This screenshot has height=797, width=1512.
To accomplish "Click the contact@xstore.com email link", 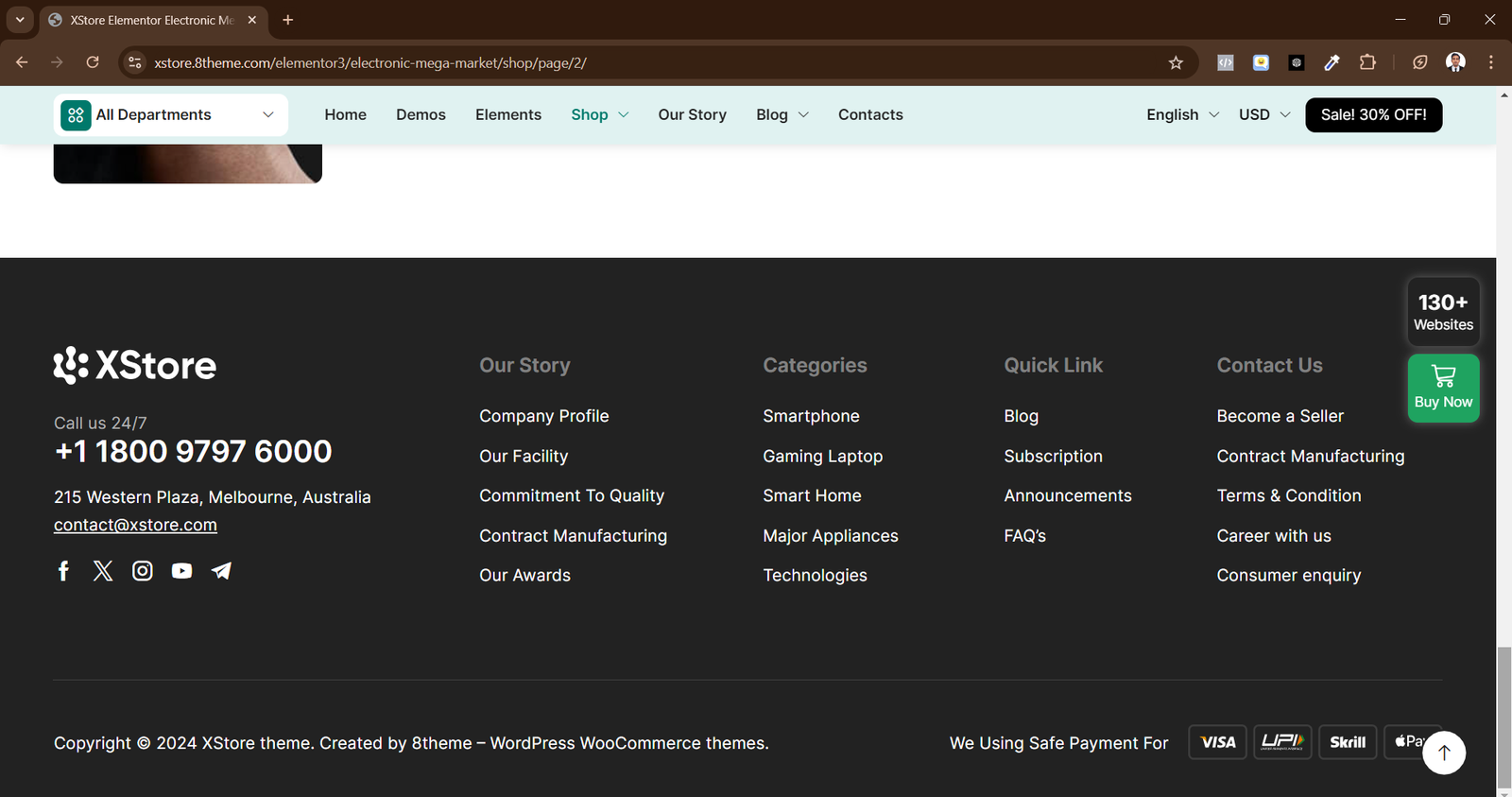I will click(135, 525).
